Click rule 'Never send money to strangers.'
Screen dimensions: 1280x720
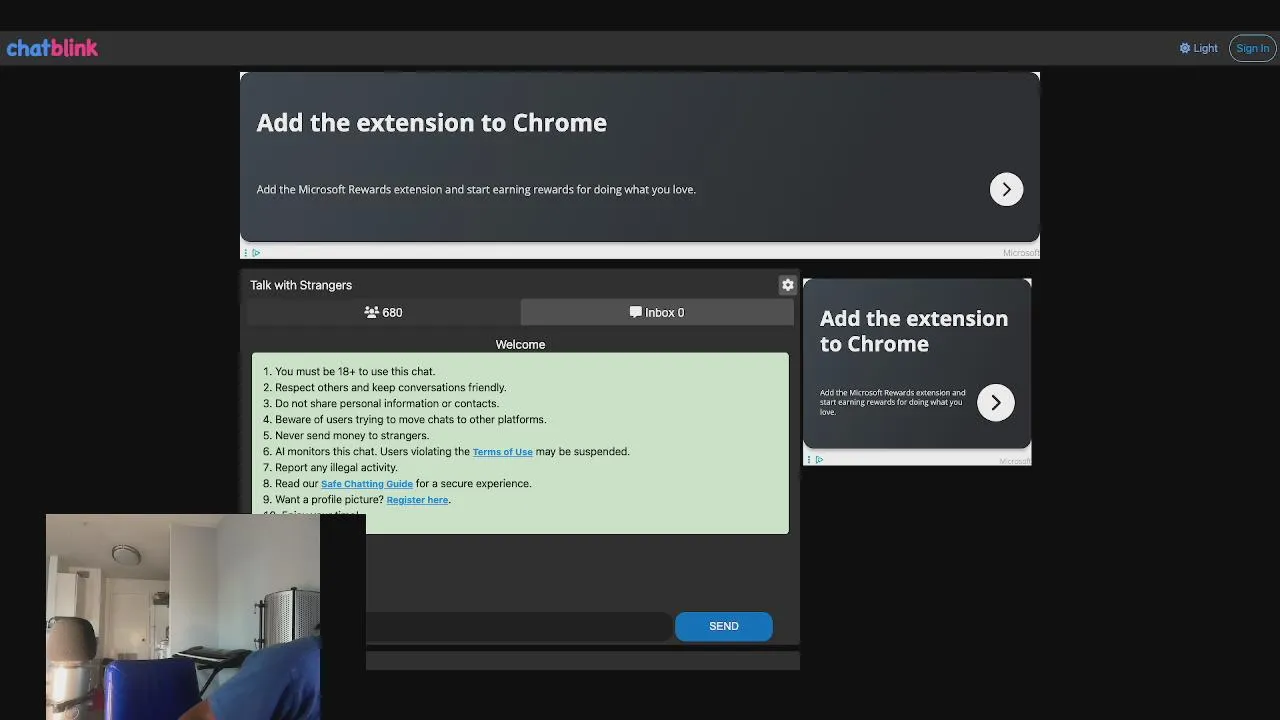[x=352, y=436]
